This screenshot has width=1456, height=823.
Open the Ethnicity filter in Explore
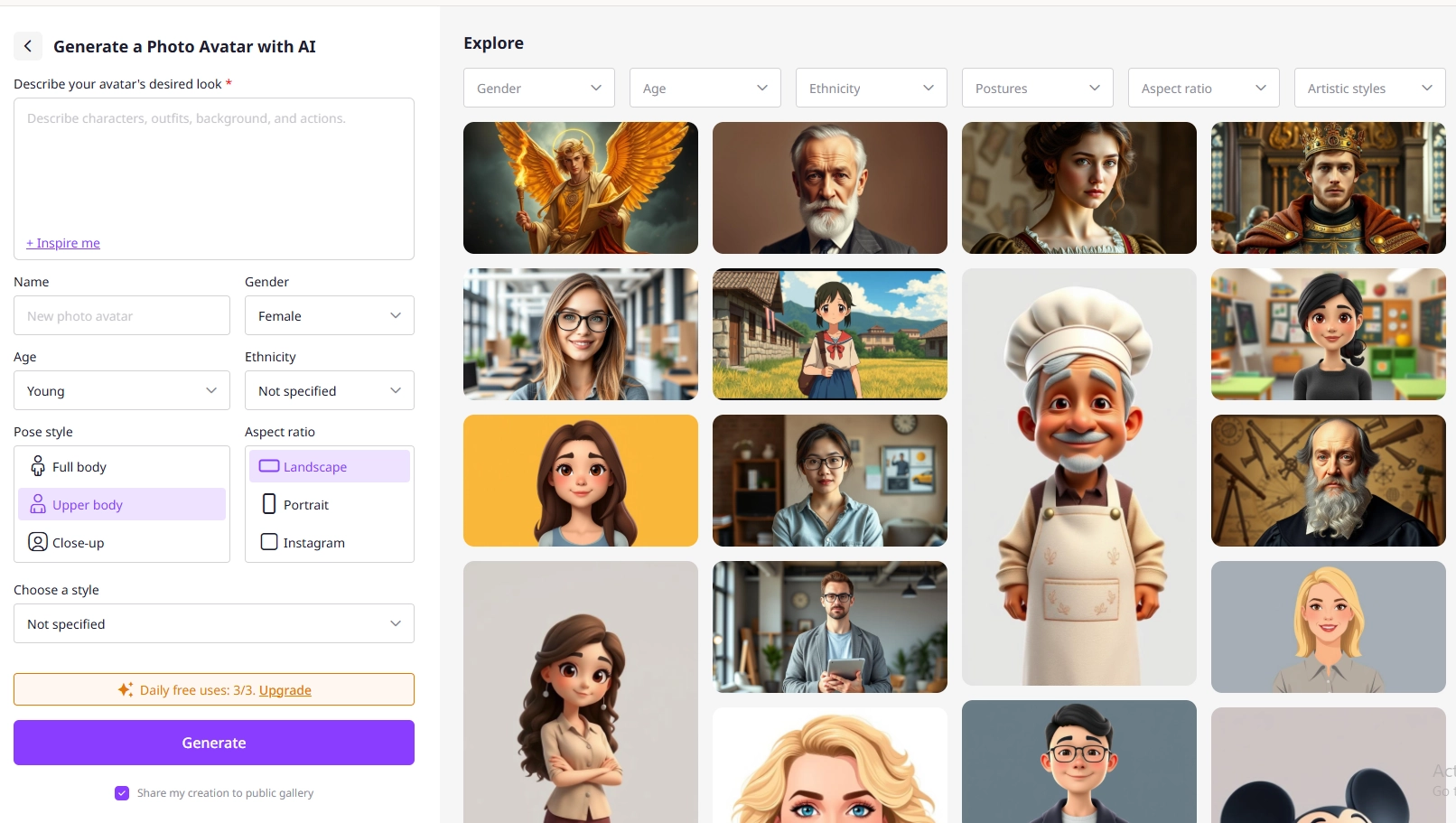(871, 89)
